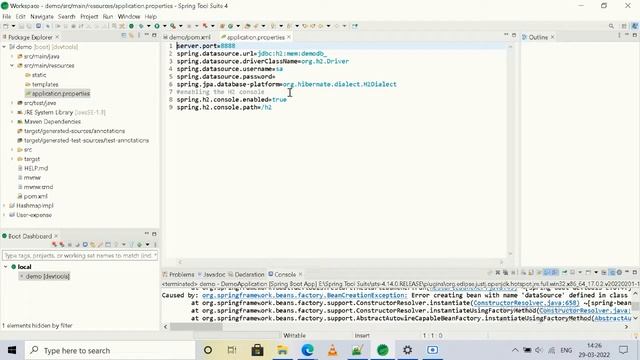This screenshot has width=640, height=360.
Task: Collapse the src/main/resources folder
Action: click(x=12, y=66)
